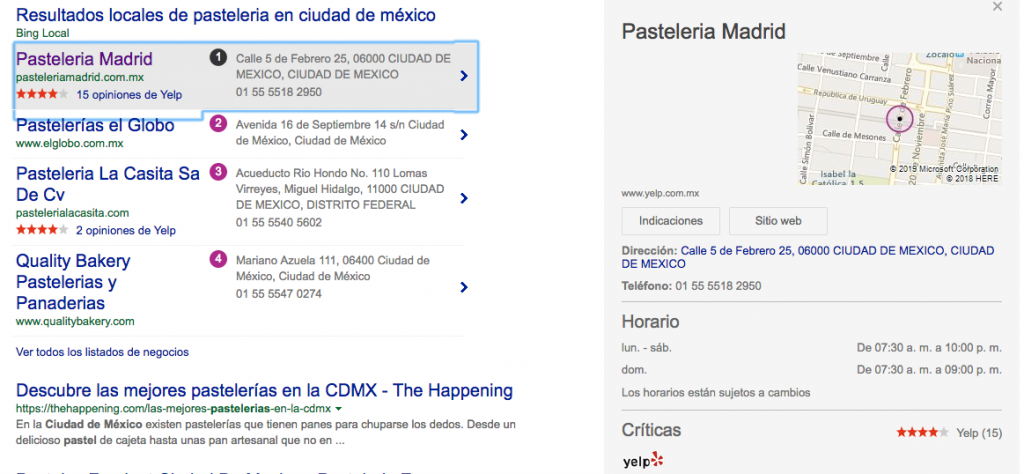Viewport: 1024px width, 474px height.
Task: Click Calle 5 de Febrero address in listing
Action: 344,67
